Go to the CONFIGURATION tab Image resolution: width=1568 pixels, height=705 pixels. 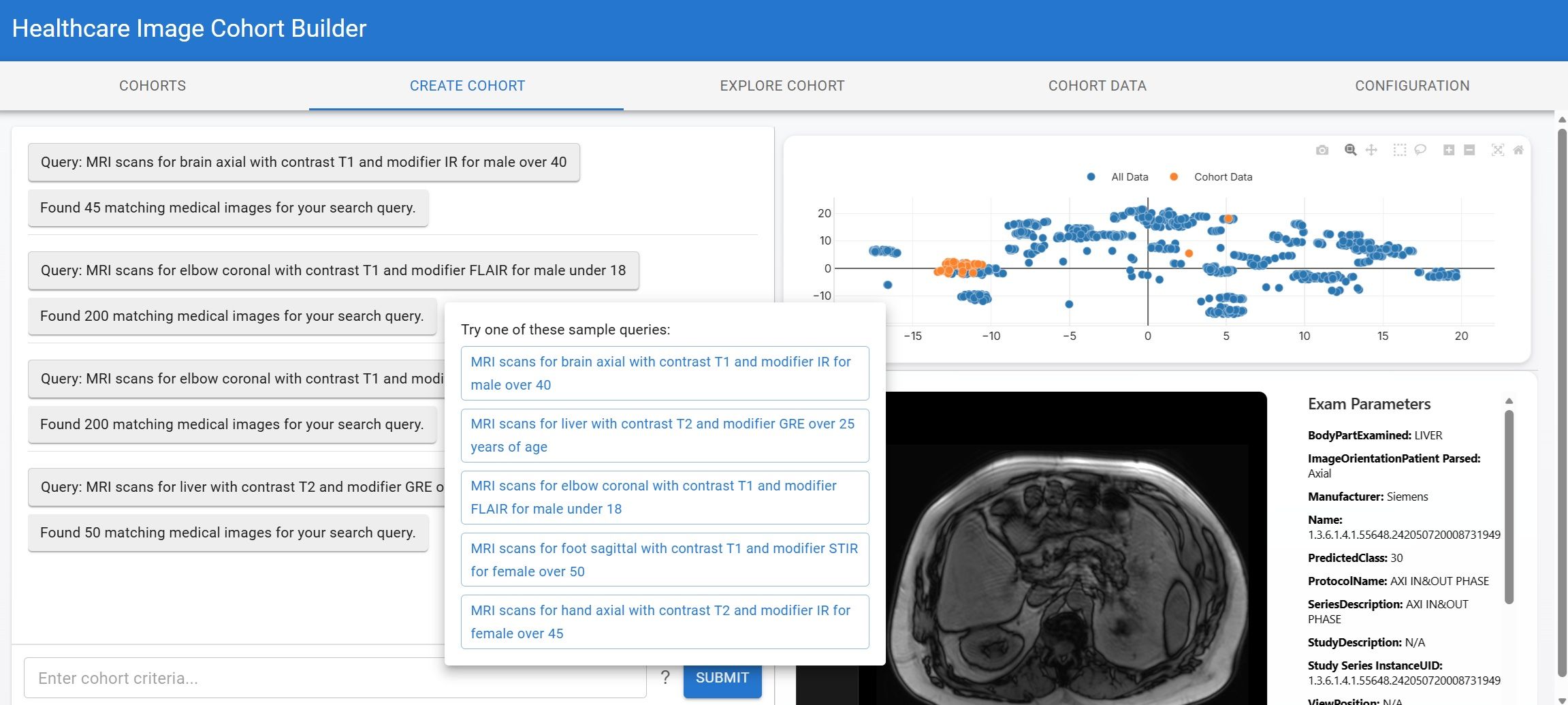(x=1413, y=85)
